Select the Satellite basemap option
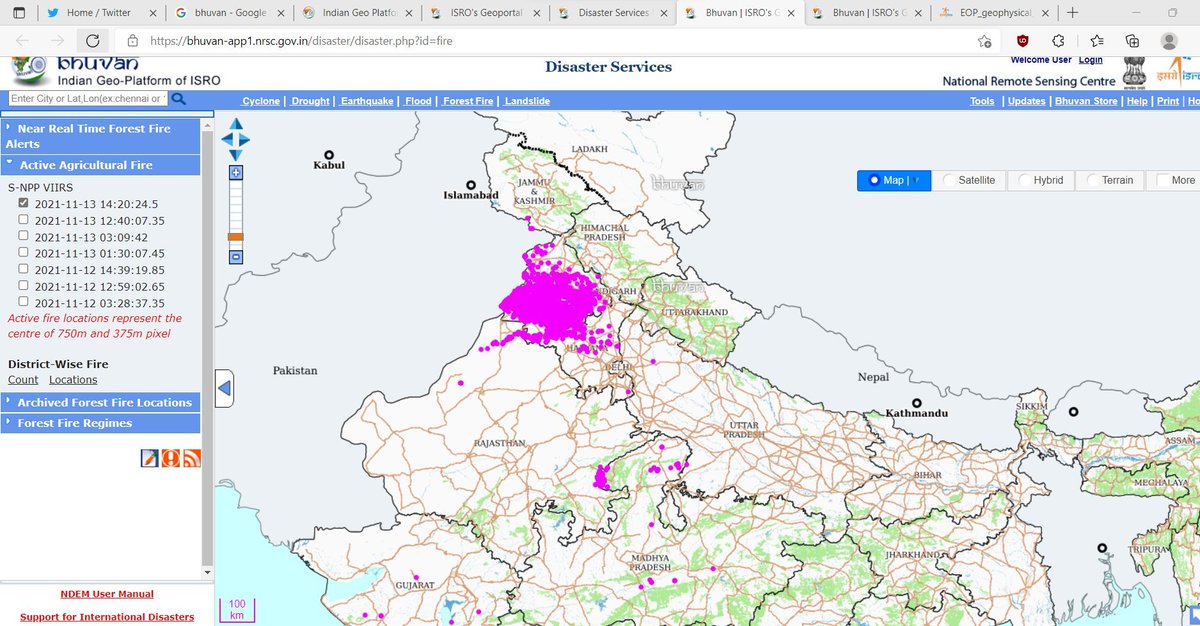The image size is (1200, 626). pyautogui.click(x=968, y=180)
